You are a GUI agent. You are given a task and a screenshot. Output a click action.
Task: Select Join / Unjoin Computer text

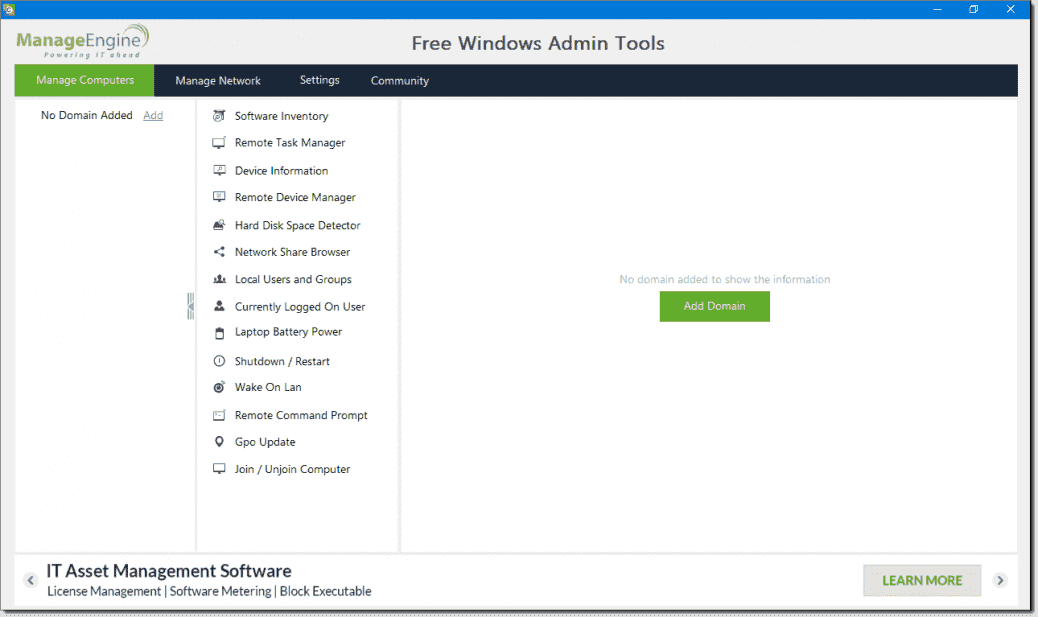pyautogui.click(x=293, y=469)
